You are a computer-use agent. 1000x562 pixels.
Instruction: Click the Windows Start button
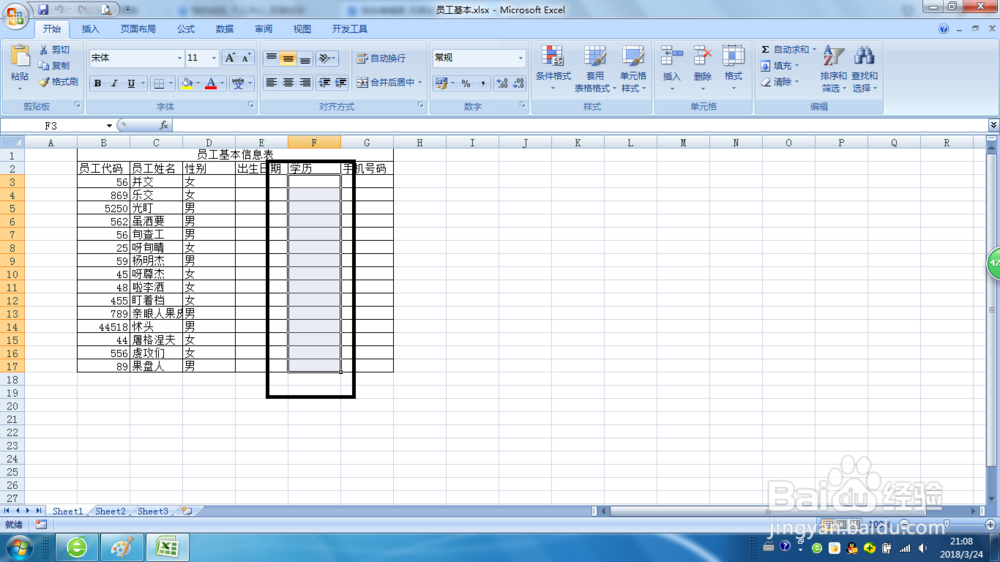pyautogui.click(x=19, y=548)
